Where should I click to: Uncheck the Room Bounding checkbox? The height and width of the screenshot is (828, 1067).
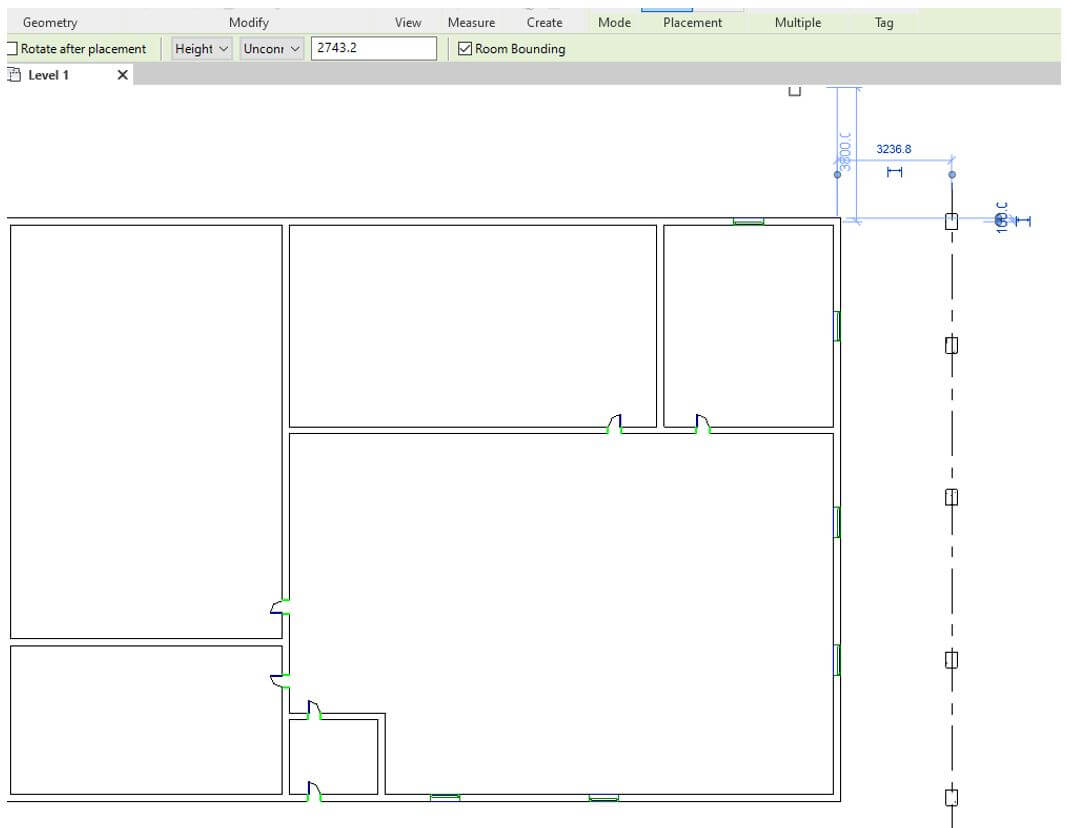(x=463, y=48)
